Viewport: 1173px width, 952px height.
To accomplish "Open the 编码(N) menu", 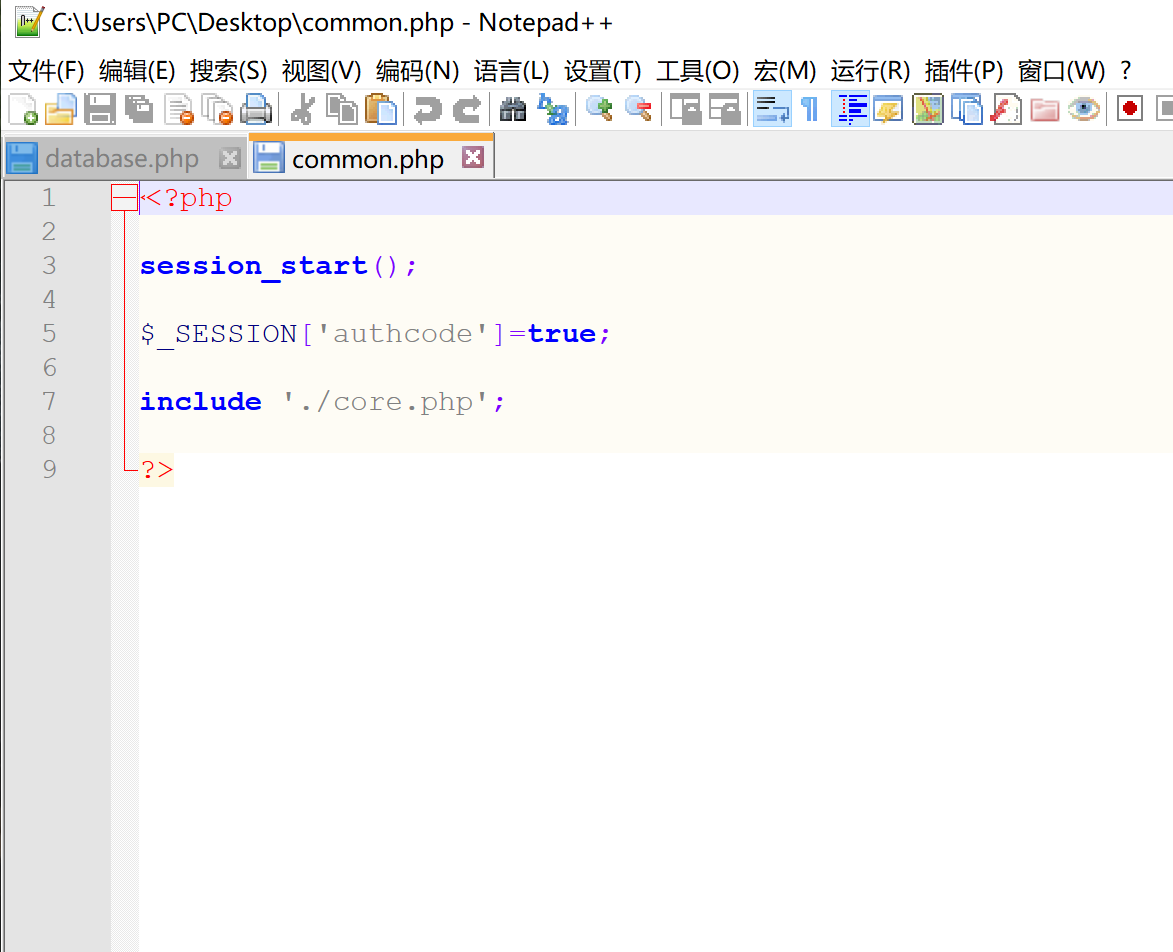I will 417,71.
